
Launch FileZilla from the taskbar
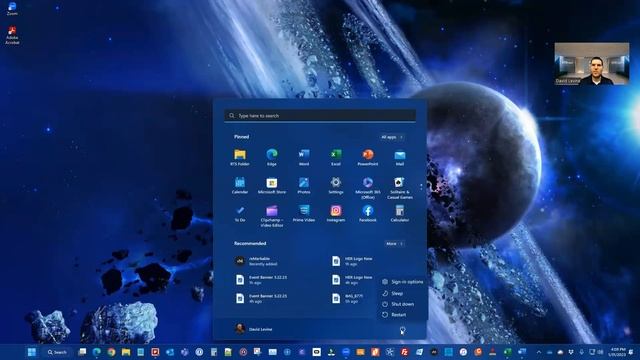coord(404,352)
